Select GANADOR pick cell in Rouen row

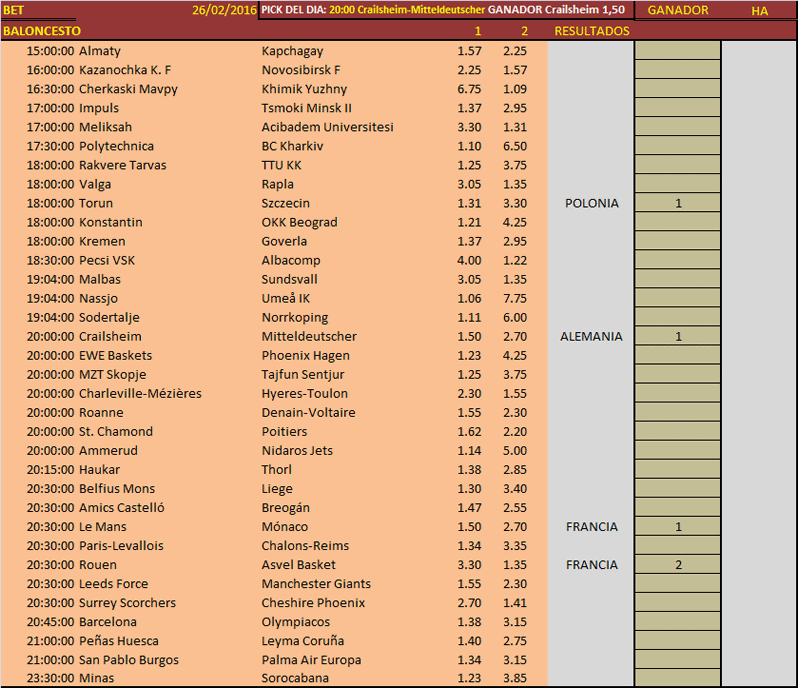pos(678,565)
